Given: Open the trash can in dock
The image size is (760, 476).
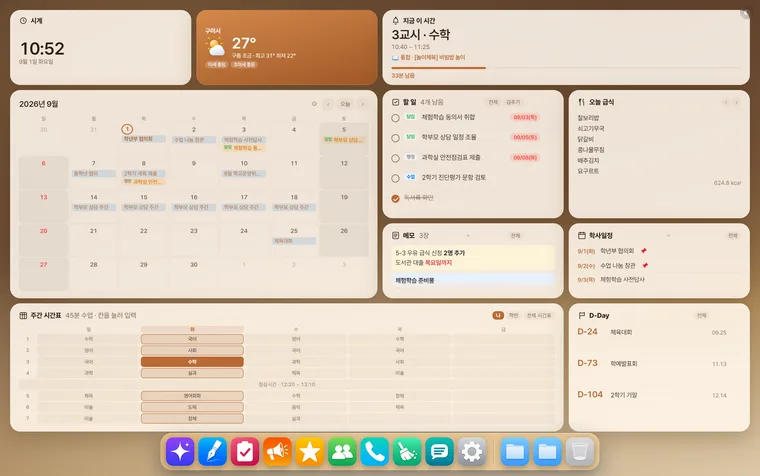Looking at the screenshot, I should pyautogui.click(x=580, y=452).
